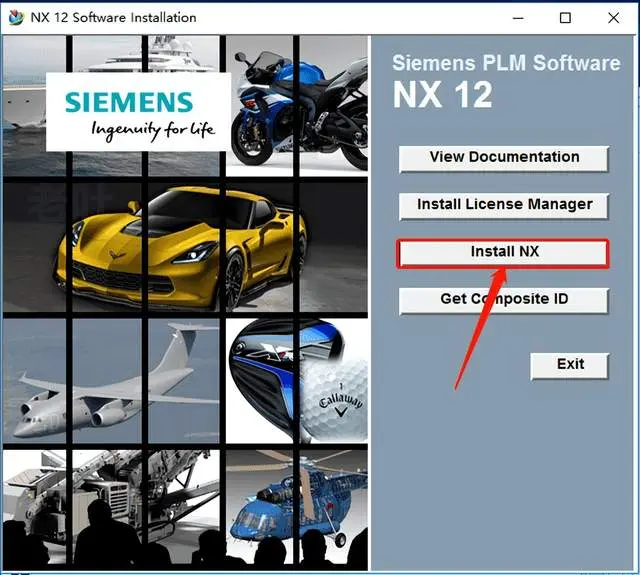The width and height of the screenshot is (640, 575).
Task: Click the Siemens PLM Software heading
Action: tap(506, 63)
